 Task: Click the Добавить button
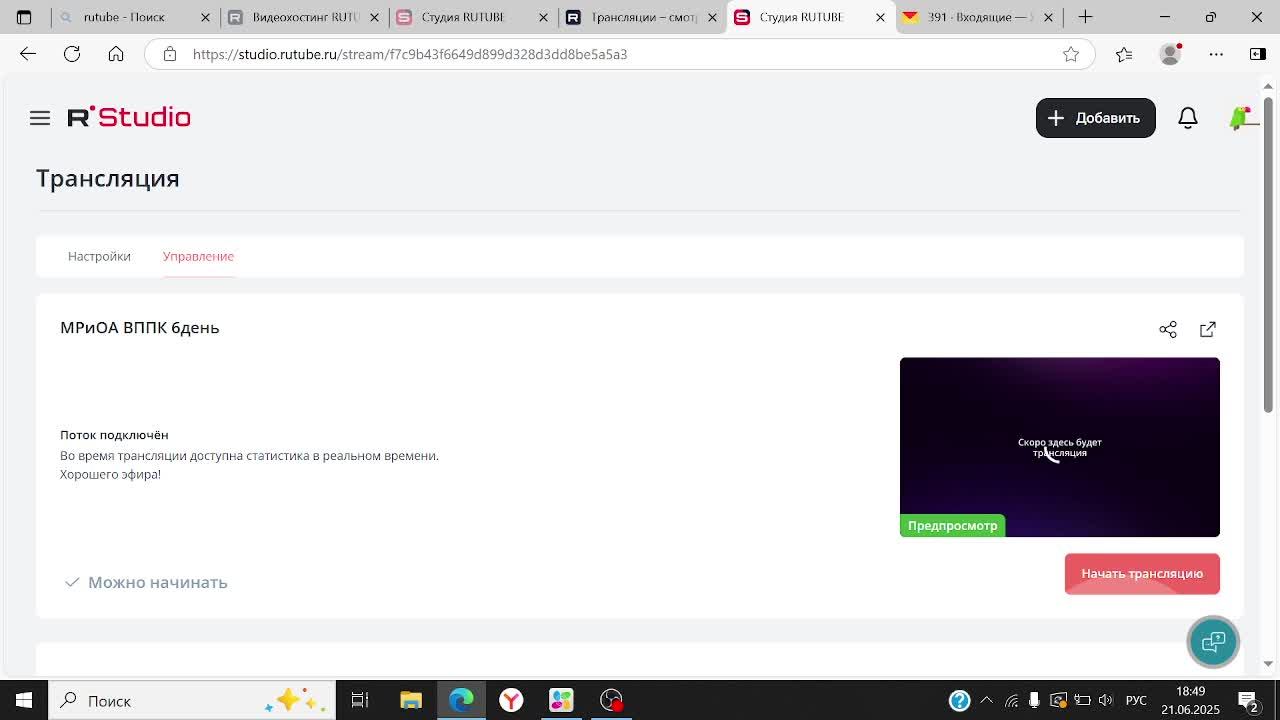click(x=1096, y=118)
